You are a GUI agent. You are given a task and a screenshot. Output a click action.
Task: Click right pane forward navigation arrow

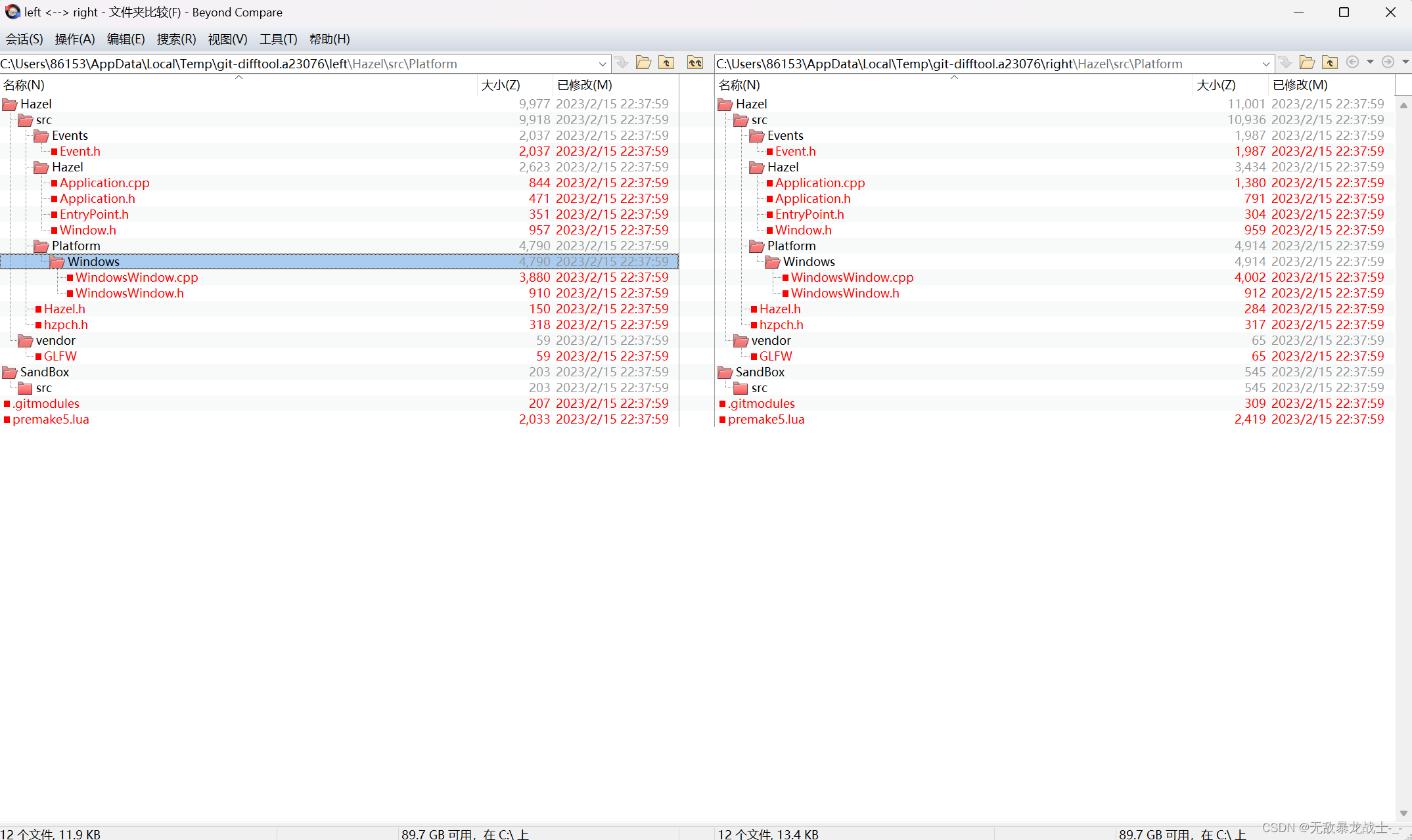[x=1388, y=62]
